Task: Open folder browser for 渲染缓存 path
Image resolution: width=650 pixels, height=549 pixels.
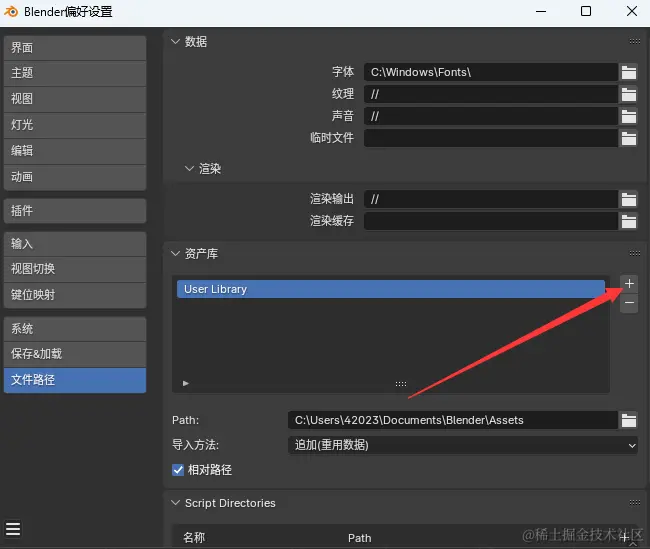Action: click(x=628, y=221)
